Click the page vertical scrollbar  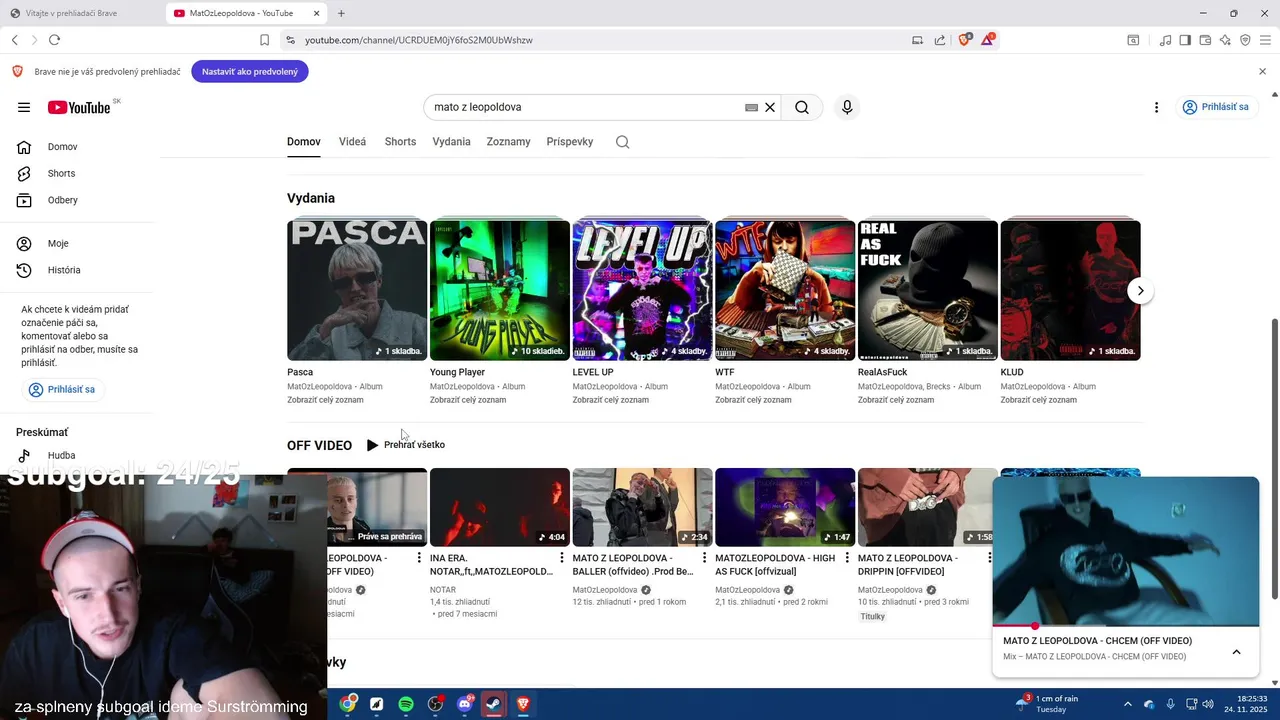coord(1274,460)
